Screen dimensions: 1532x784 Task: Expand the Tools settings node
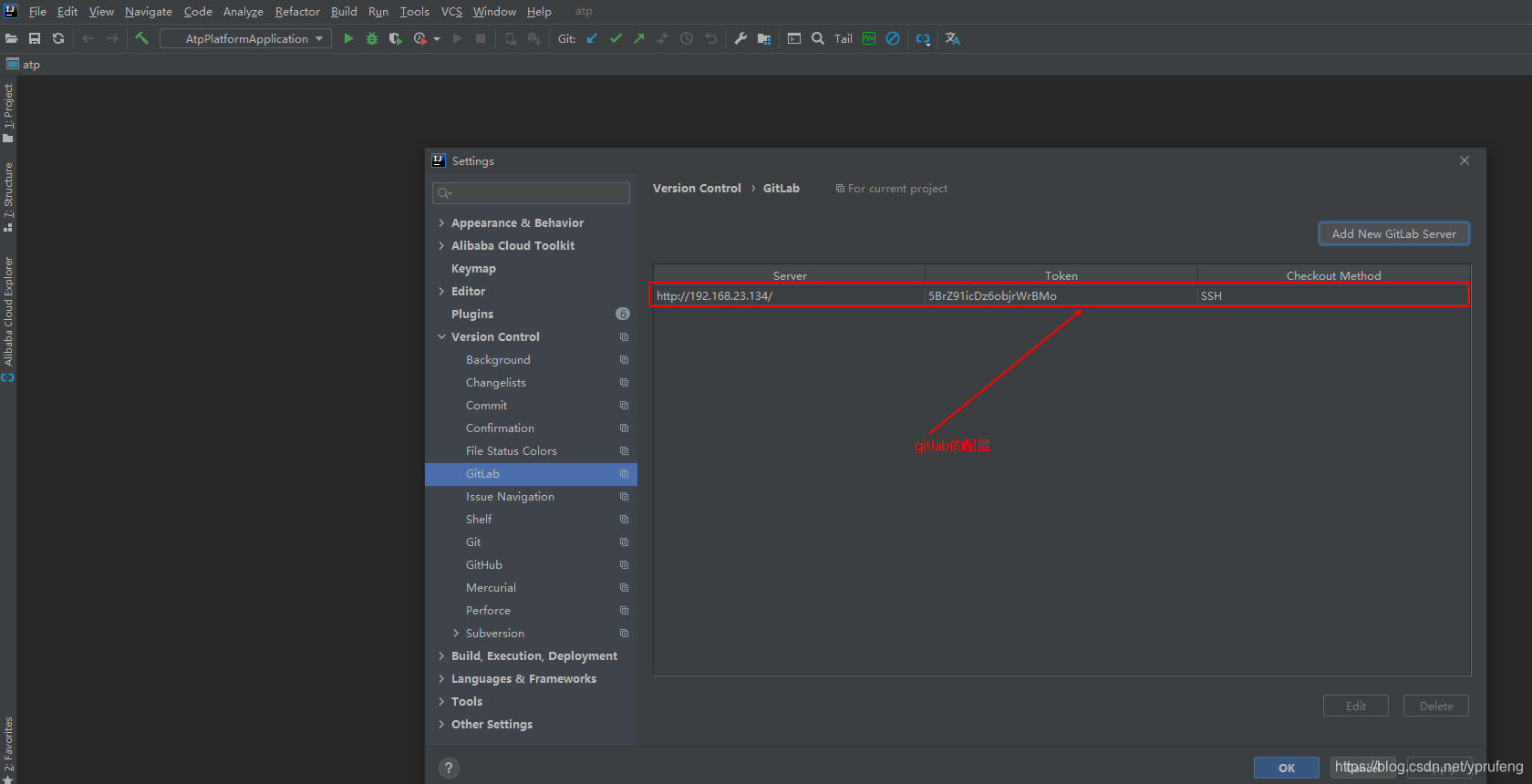(441, 701)
